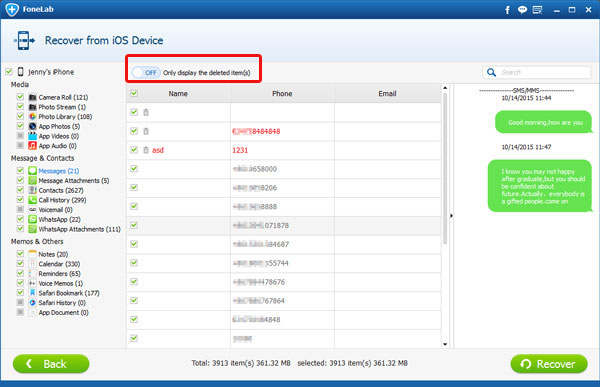The height and width of the screenshot is (387, 600).
Task: Click inside the Search input field
Action: point(543,72)
